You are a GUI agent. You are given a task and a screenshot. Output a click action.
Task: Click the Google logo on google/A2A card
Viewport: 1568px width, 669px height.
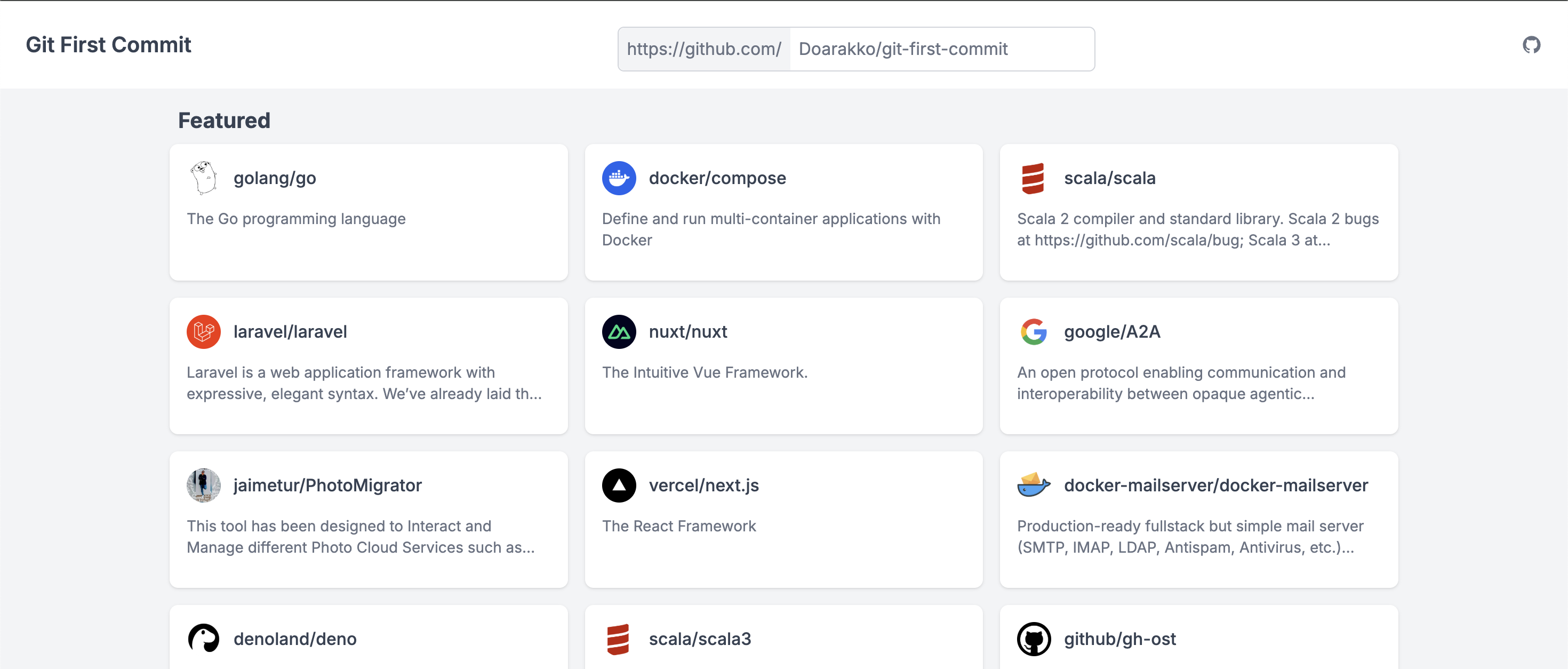pos(1034,332)
